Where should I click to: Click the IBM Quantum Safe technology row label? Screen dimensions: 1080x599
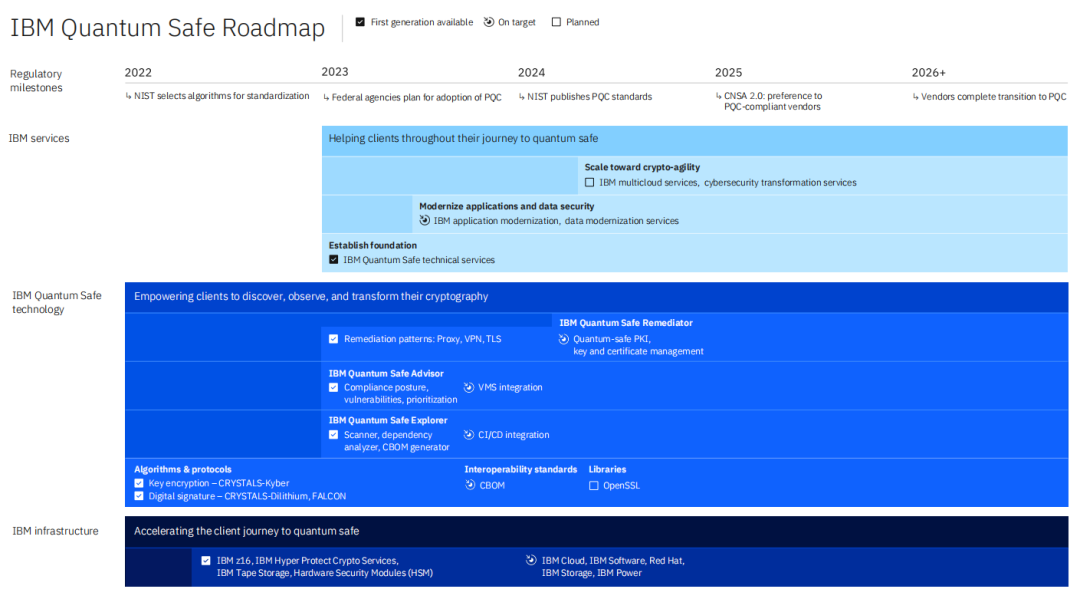pos(56,302)
